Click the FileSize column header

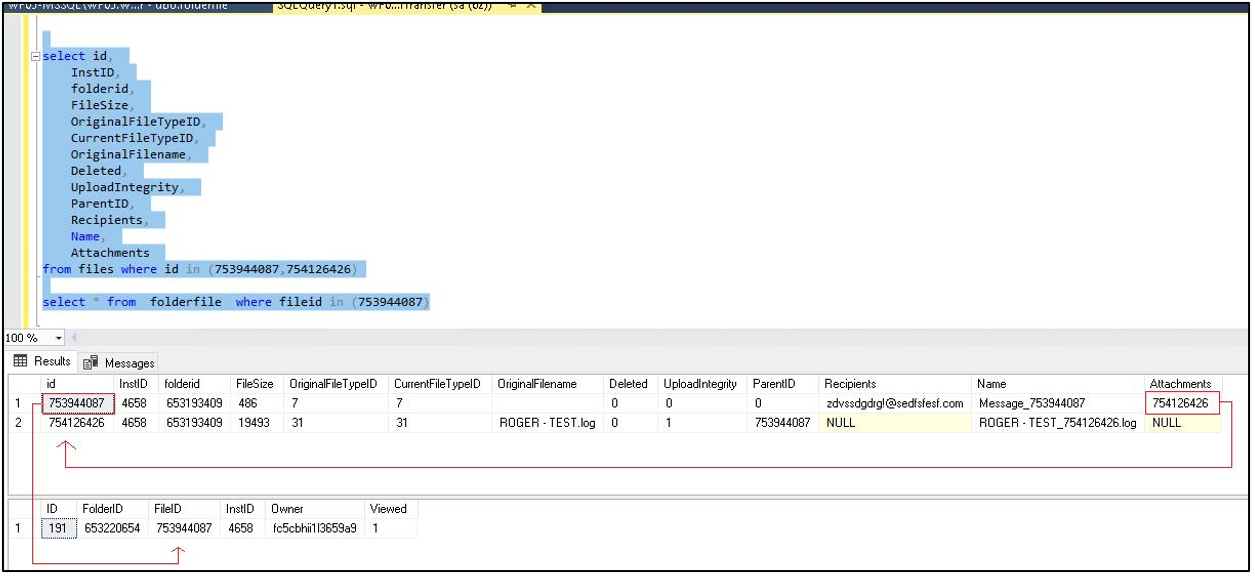coord(255,384)
